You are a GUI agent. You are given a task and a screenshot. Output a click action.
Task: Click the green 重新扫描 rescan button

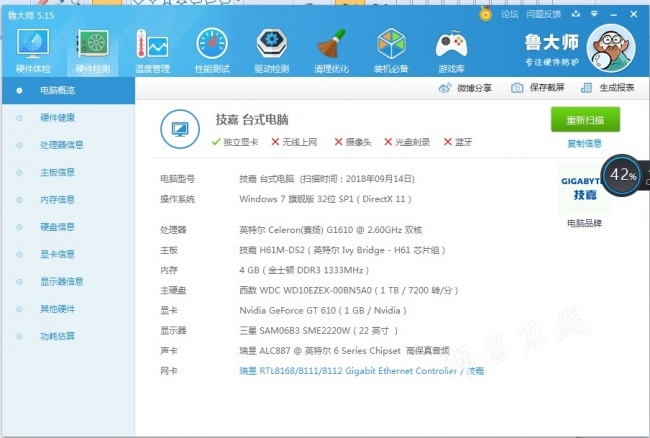pyautogui.click(x=585, y=120)
